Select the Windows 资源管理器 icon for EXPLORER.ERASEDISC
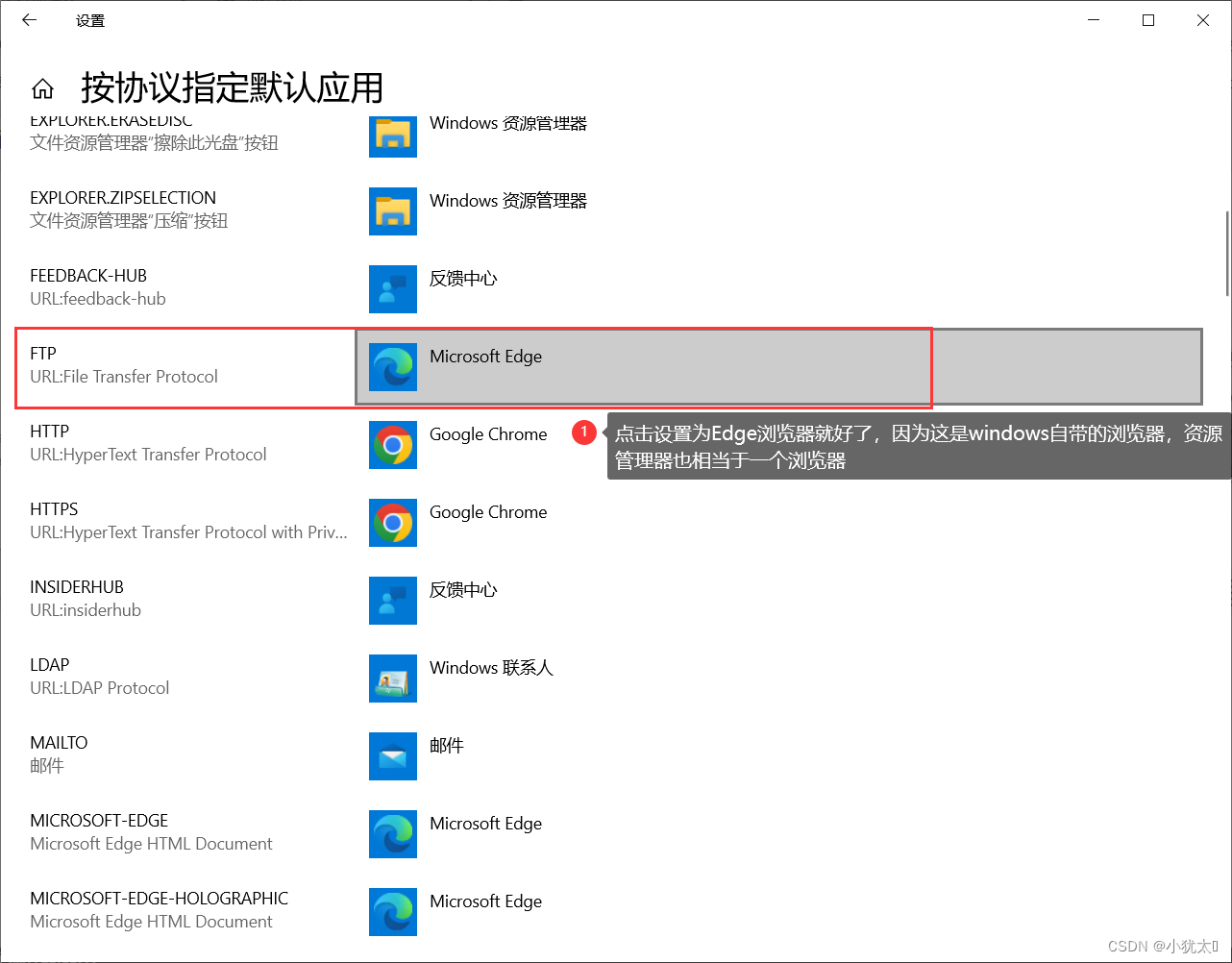Viewport: 1232px width, 963px height. [x=393, y=136]
